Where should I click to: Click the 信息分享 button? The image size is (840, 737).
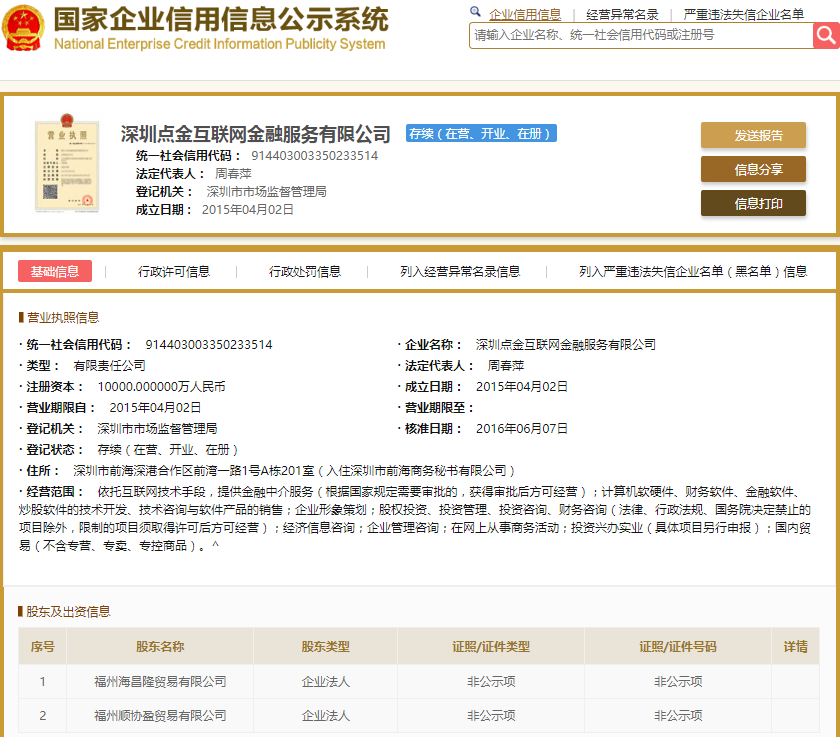click(753, 170)
